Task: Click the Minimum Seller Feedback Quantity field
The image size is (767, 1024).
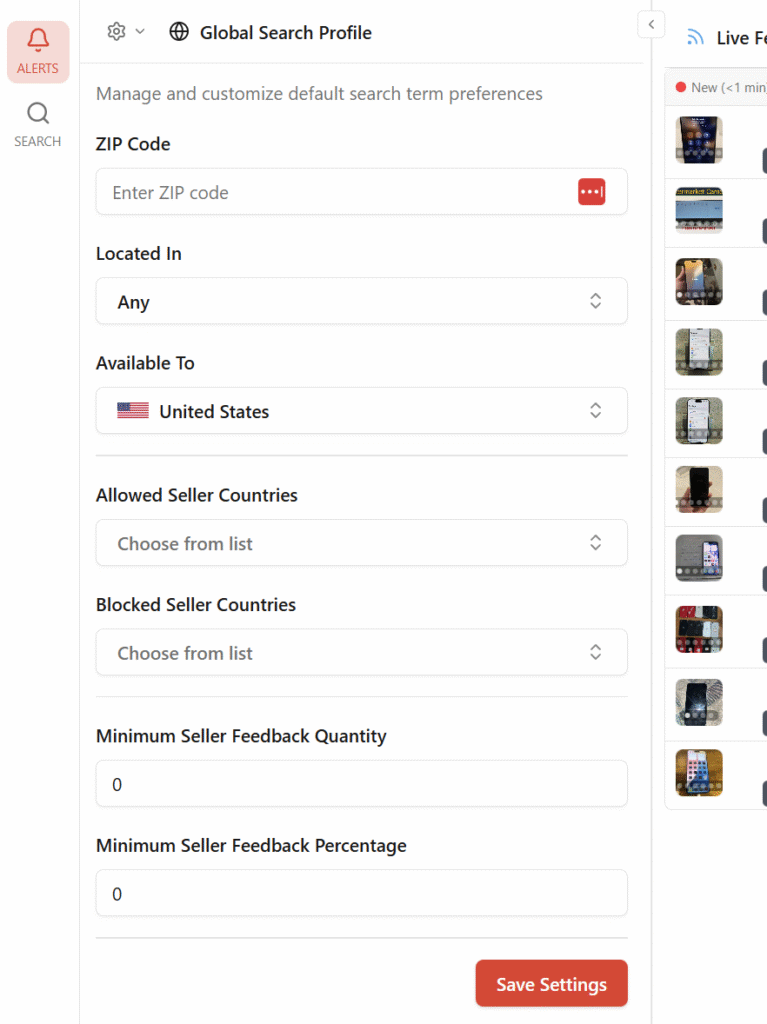Action: 361,784
